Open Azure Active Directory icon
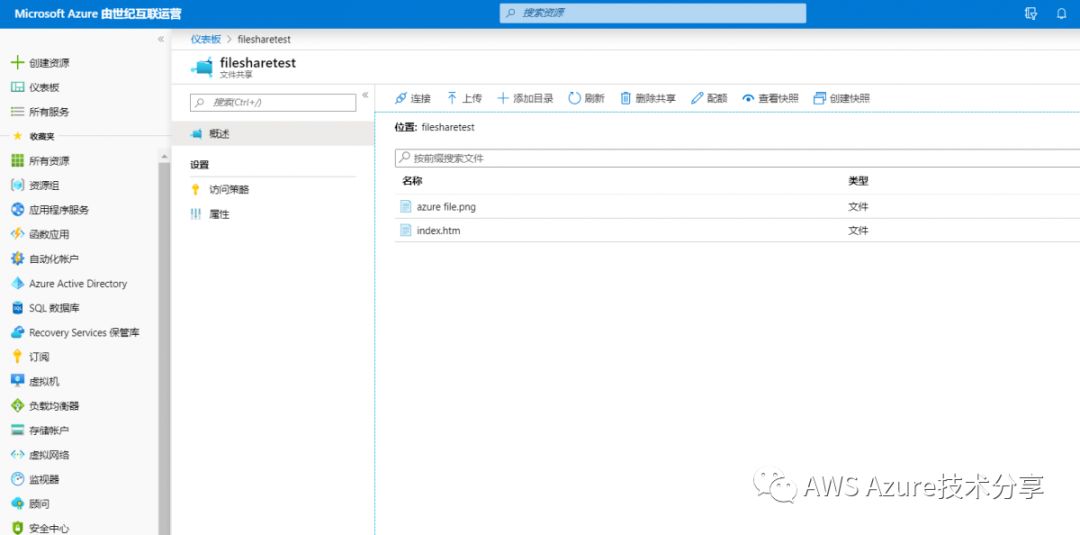Screen dimensions: 1080x535 point(17,283)
